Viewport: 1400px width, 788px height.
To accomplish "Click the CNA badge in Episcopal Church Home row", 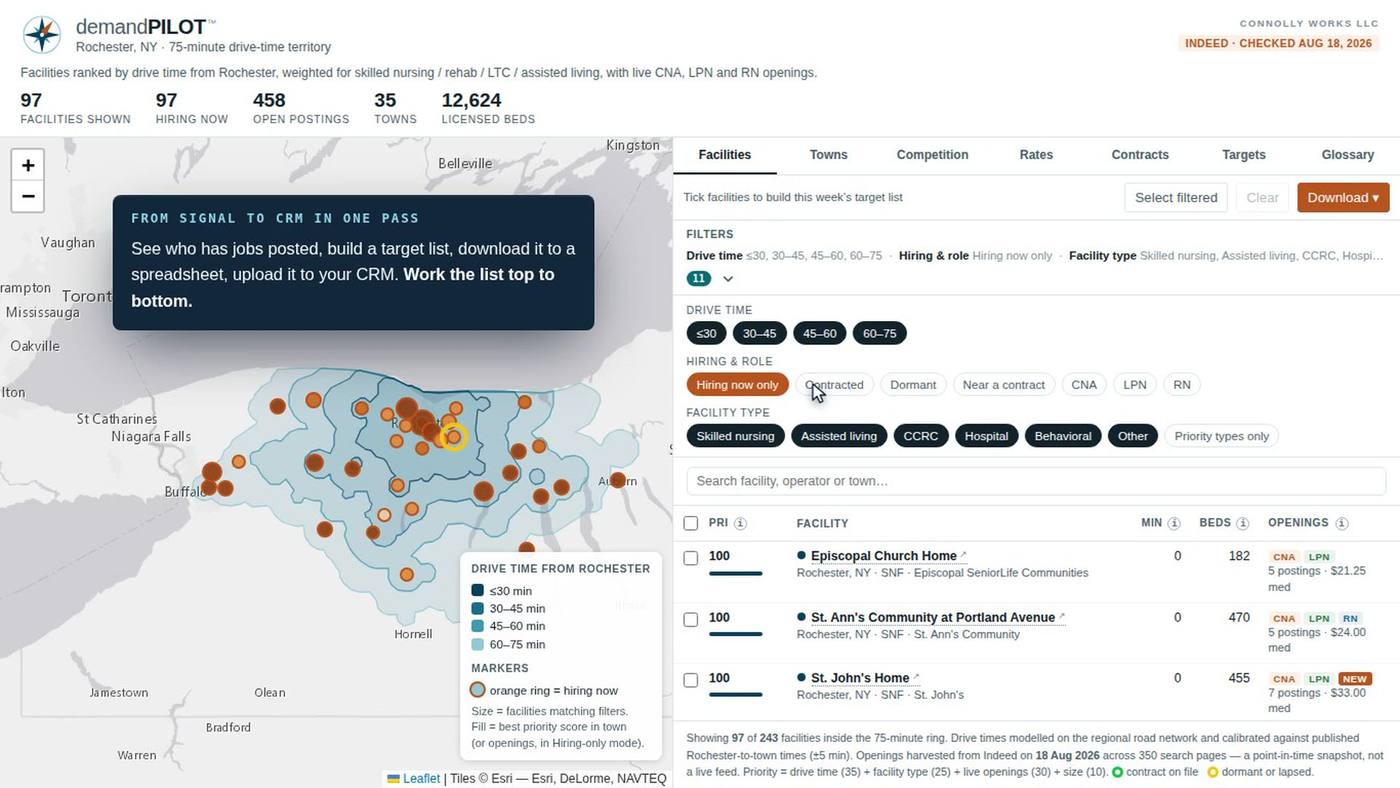I will [x=1284, y=557].
